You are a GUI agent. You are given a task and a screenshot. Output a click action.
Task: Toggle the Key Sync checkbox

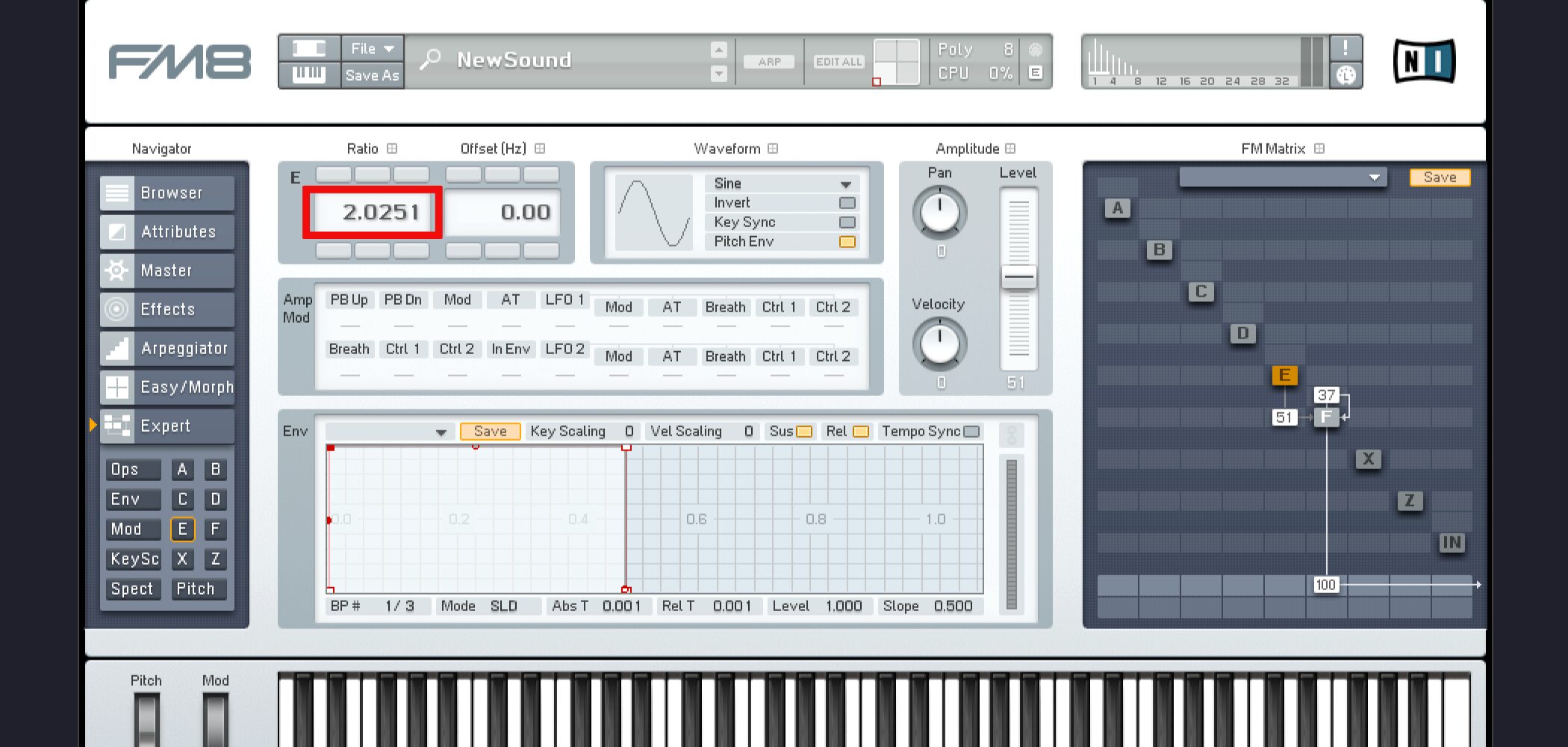847,223
